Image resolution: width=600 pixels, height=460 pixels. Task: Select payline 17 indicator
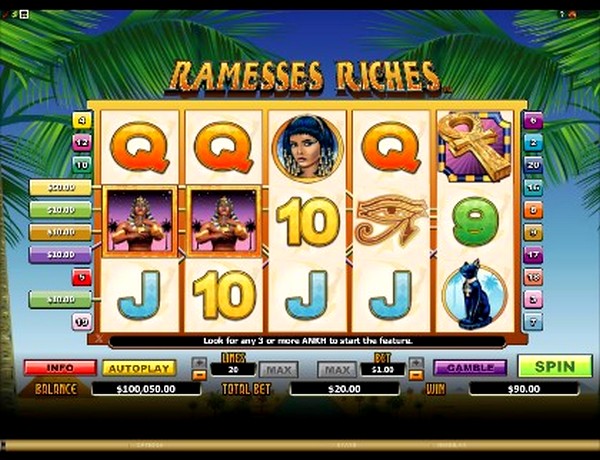(533, 255)
